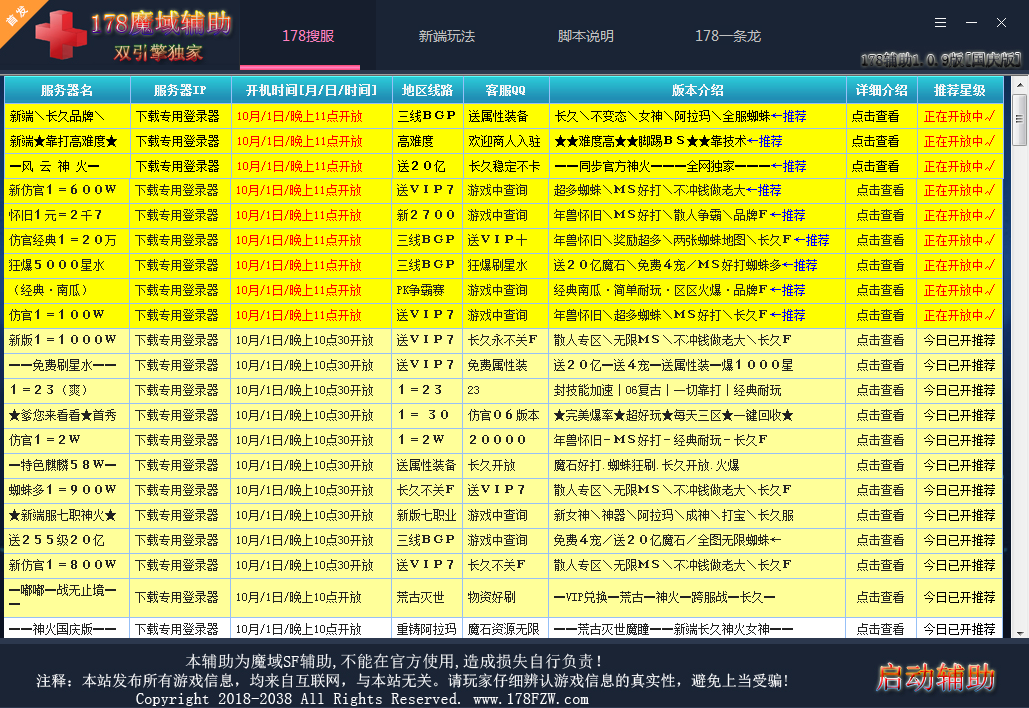Click the 正在开放中 status for the first row
Image resolution: width=1029 pixels, height=708 pixels.
click(959, 115)
